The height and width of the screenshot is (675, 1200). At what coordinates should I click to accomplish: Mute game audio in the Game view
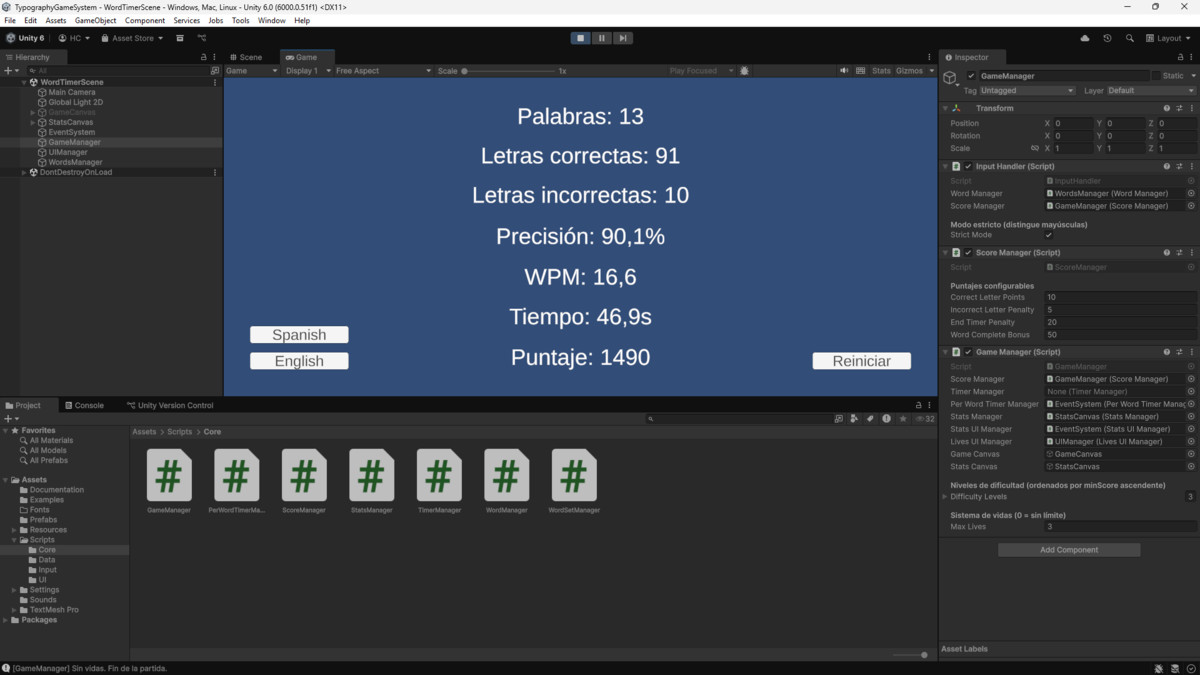845,71
